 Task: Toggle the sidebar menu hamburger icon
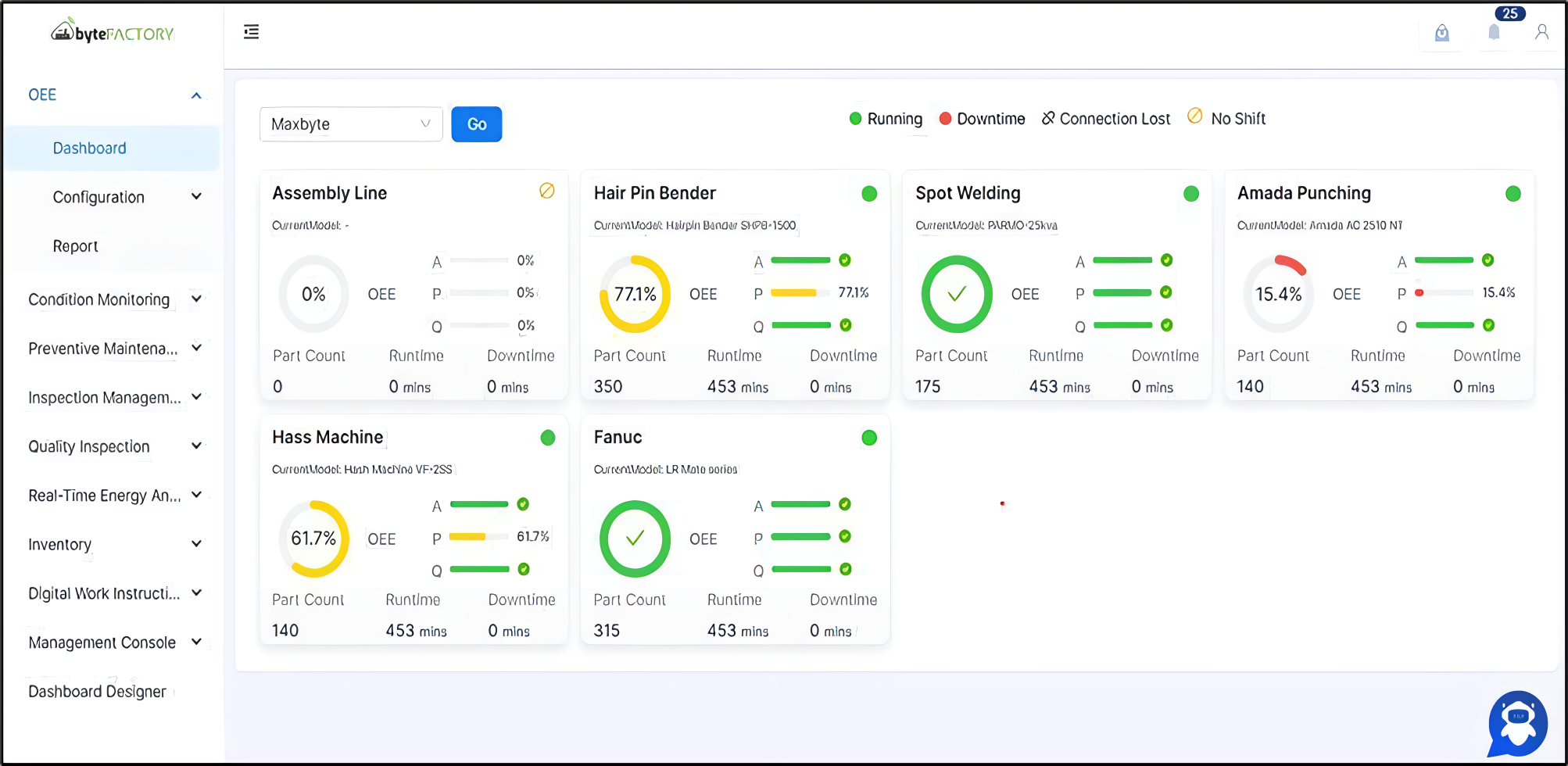[251, 32]
